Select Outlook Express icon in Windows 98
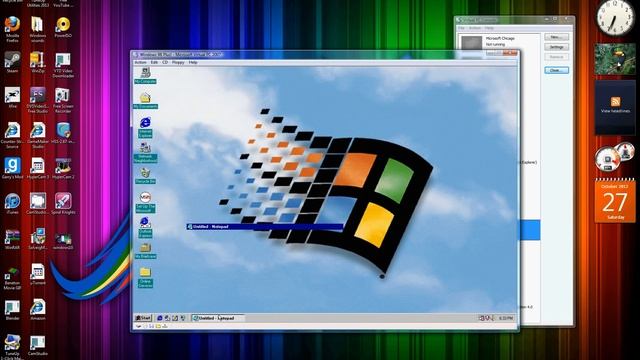Image resolution: width=640 pixels, height=360 pixels. [x=145, y=227]
